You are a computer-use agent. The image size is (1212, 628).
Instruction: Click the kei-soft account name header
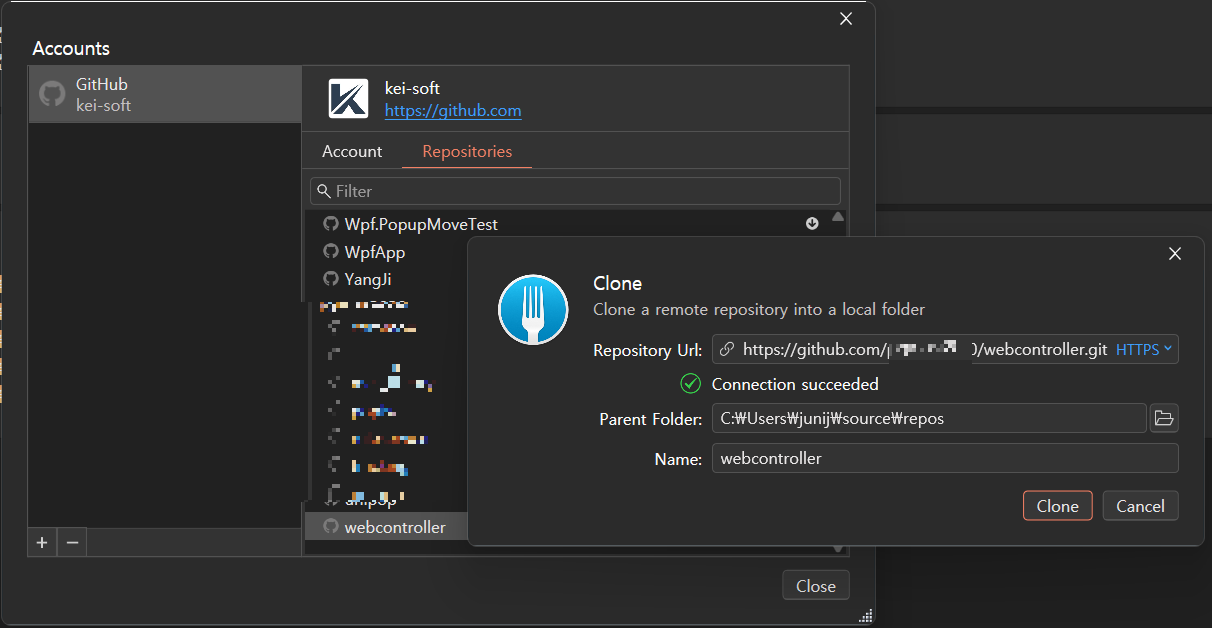[x=412, y=88]
